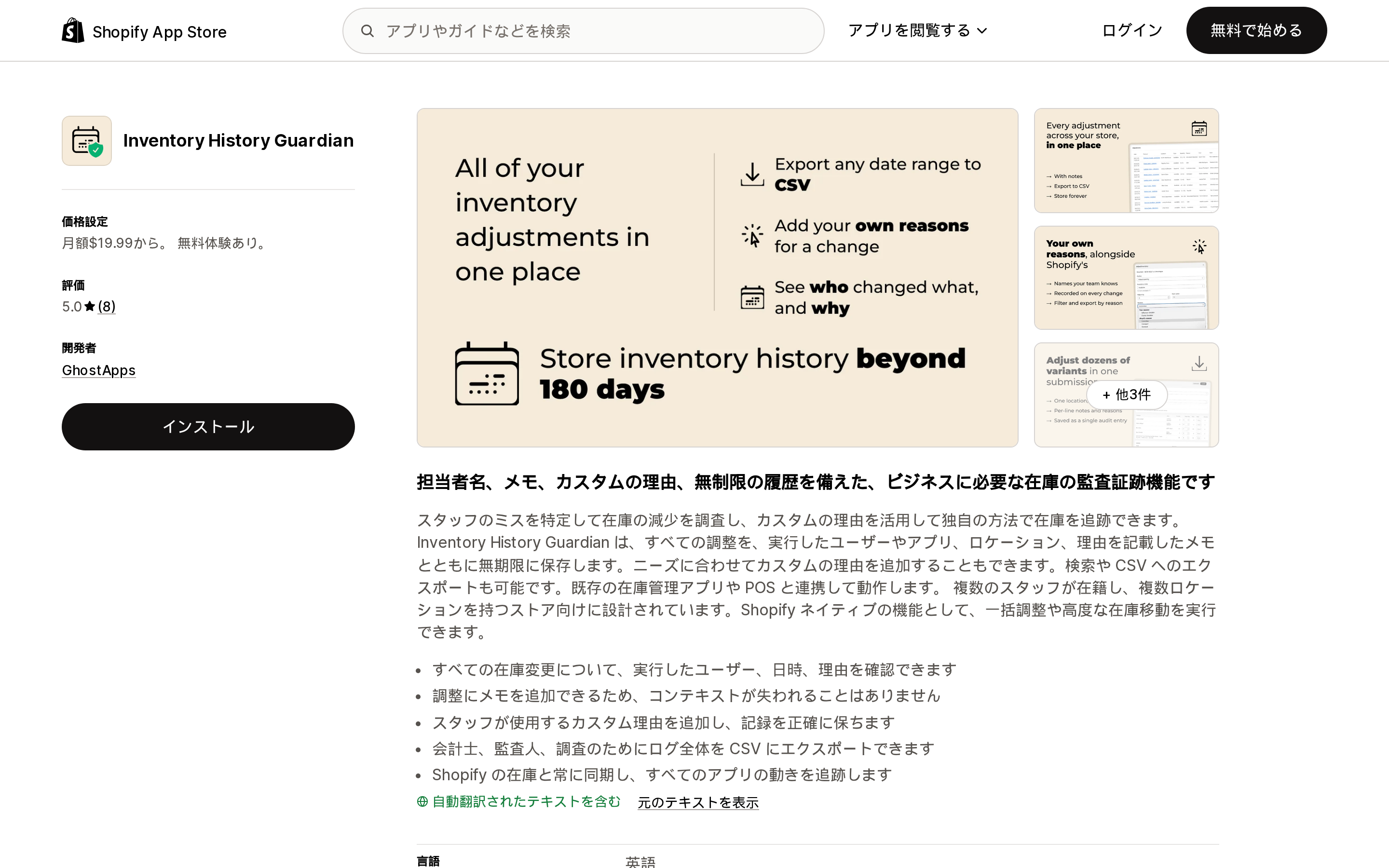Click the + 他3件 more images button

pyautogui.click(x=1127, y=395)
